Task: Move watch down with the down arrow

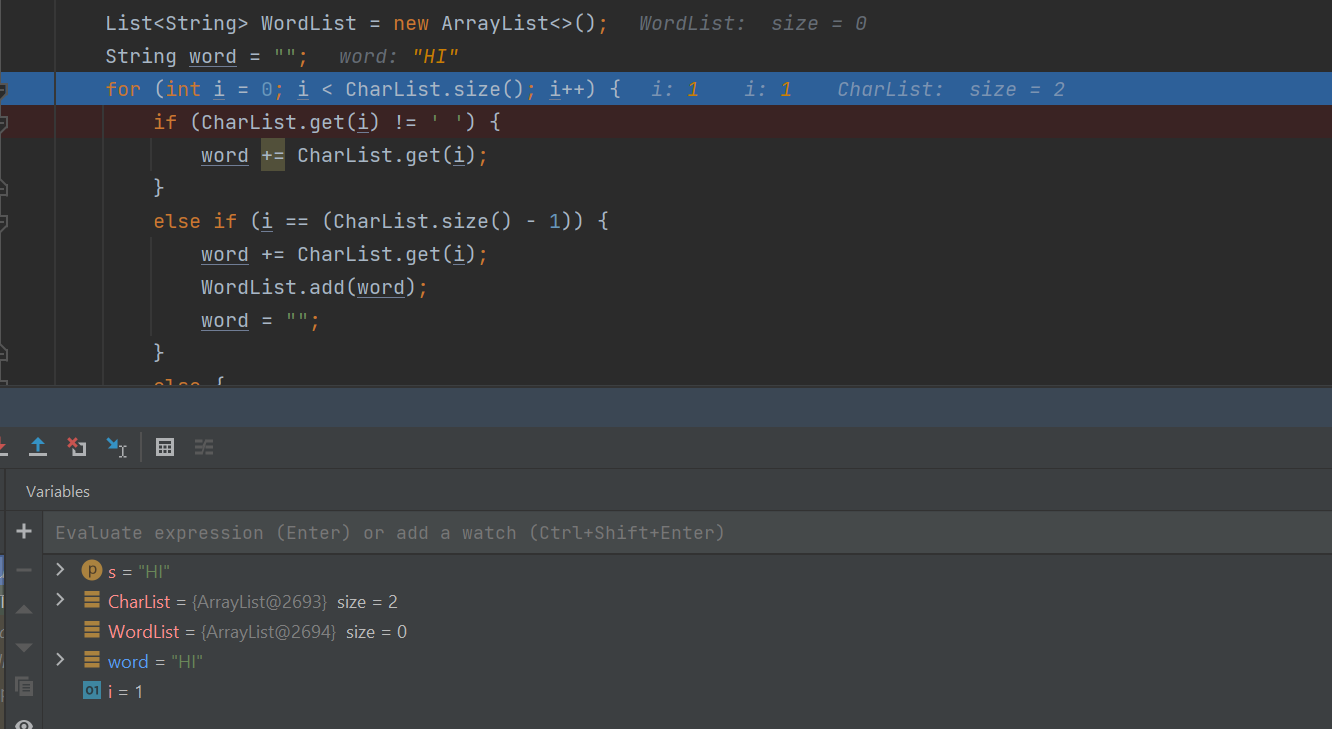Action: 24,648
